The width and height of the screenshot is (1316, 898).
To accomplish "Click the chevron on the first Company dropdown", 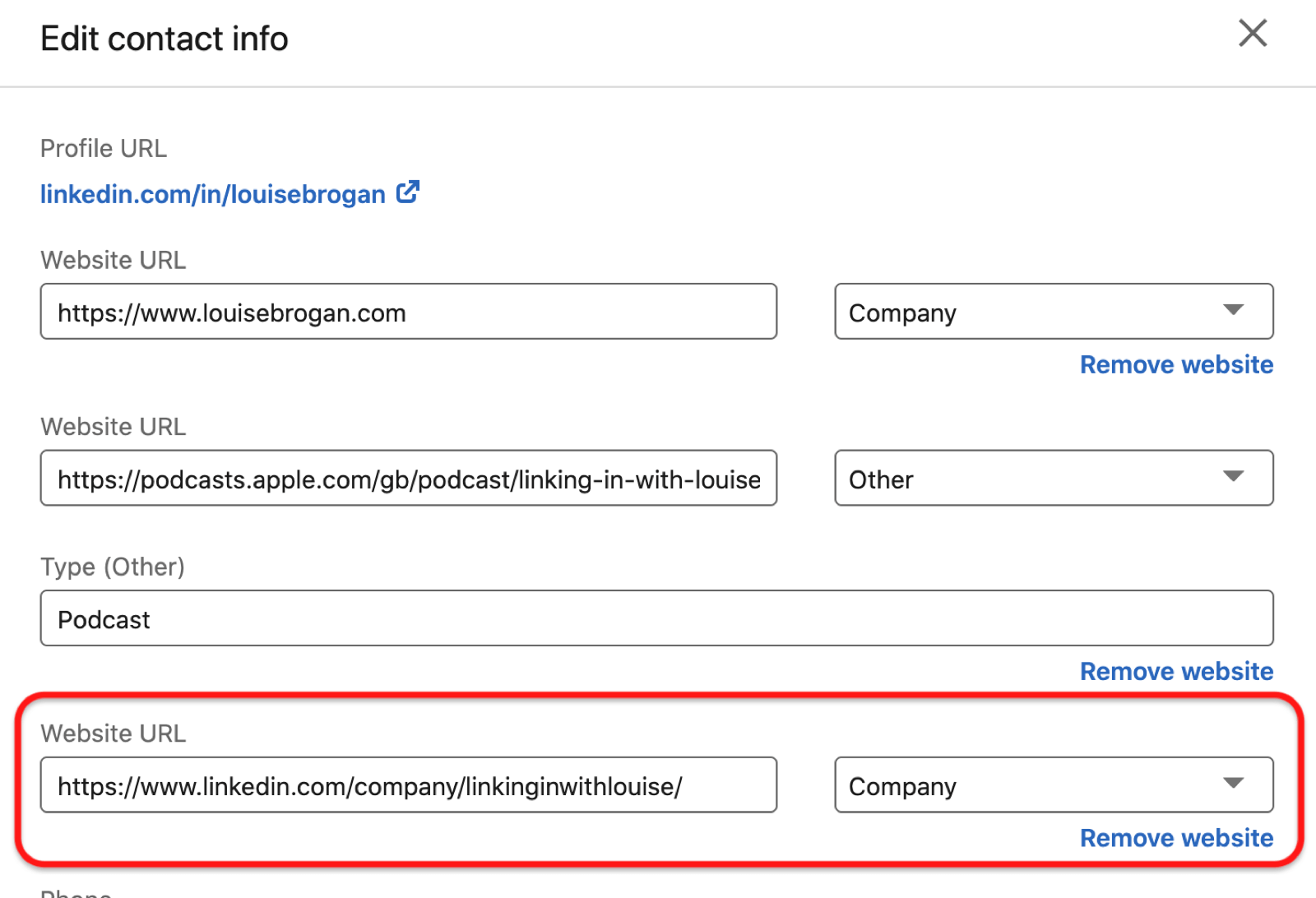I will click(x=1234, y=311).
